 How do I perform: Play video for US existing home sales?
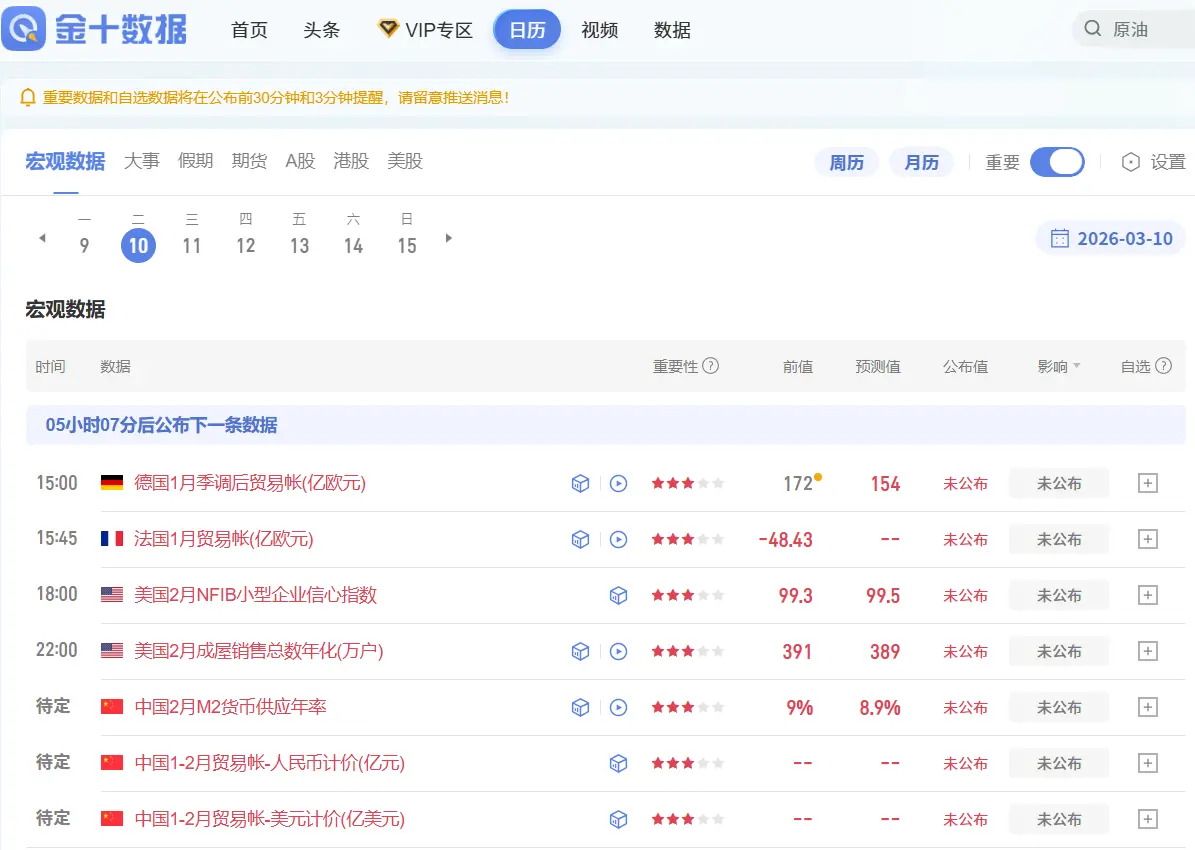click(x=618, y=652)
